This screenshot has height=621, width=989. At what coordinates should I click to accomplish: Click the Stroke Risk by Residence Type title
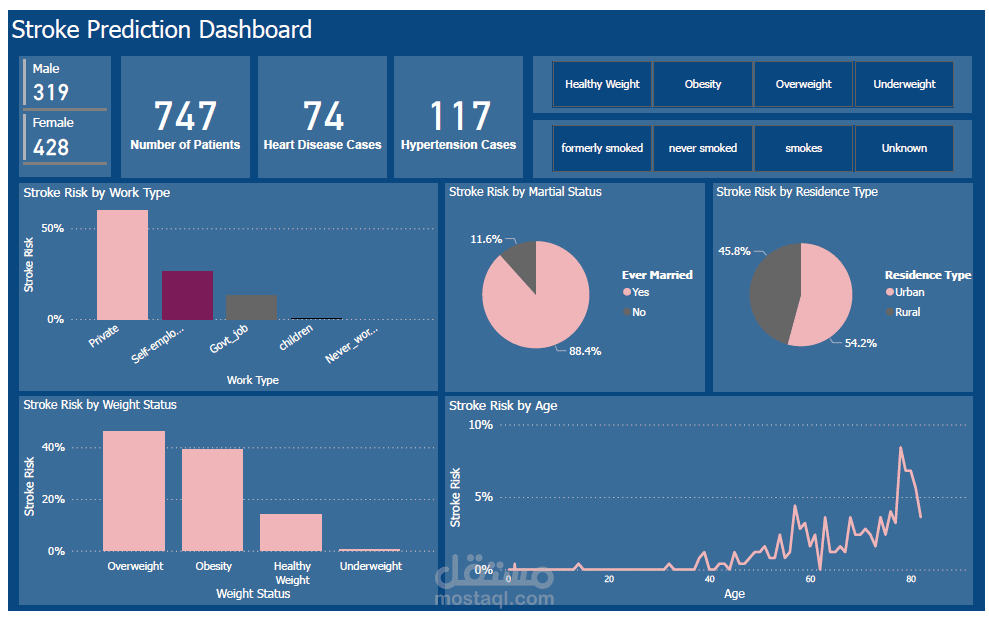coord(797,192)
